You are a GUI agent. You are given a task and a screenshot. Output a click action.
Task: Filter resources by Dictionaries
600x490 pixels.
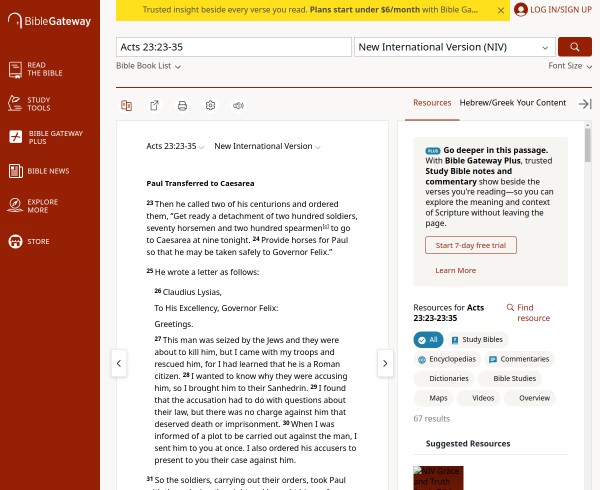(444, 379)
